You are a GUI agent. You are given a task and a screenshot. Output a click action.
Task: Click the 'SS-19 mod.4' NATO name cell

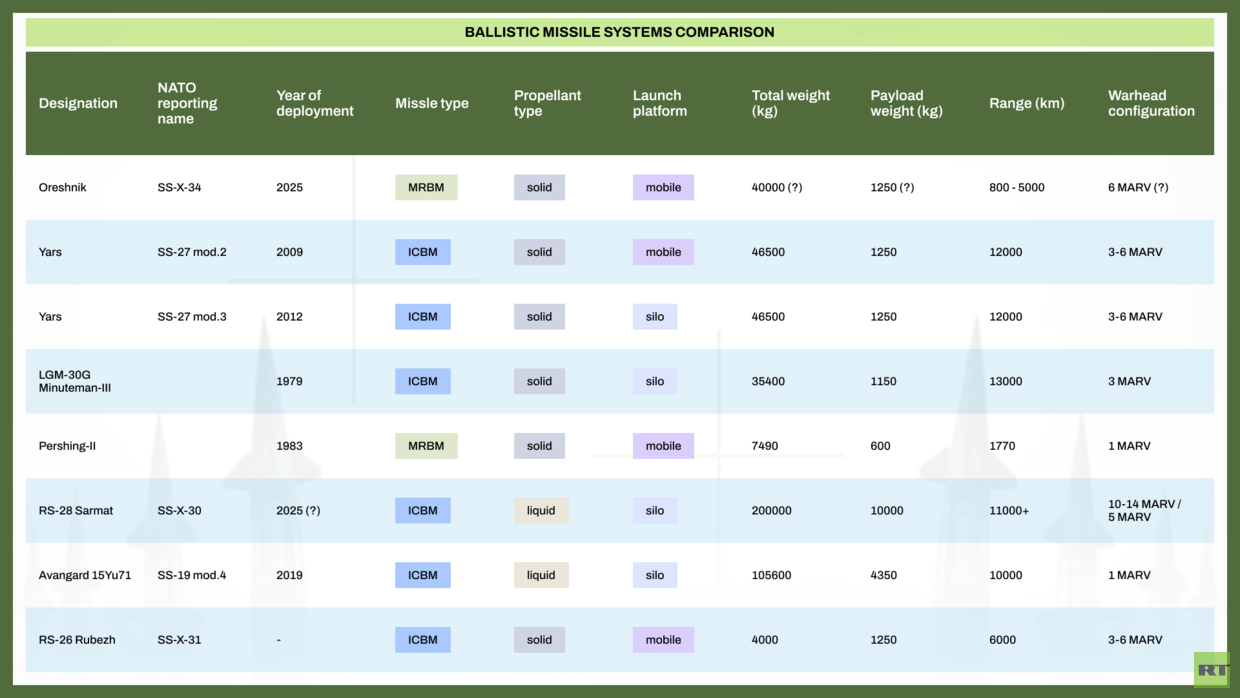click(x=192, y=575)
